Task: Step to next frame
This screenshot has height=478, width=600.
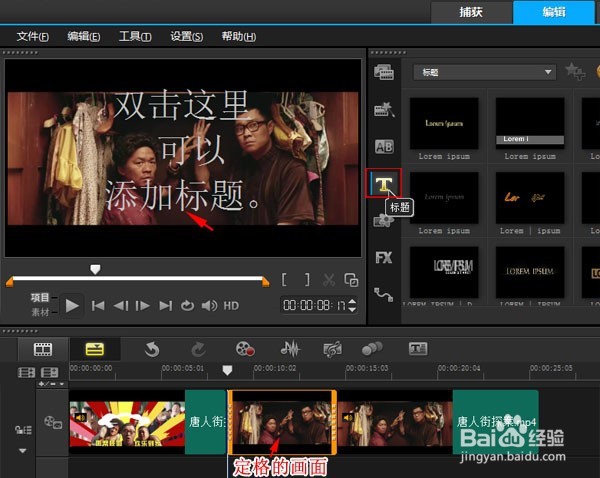Action: coord(143,306)
